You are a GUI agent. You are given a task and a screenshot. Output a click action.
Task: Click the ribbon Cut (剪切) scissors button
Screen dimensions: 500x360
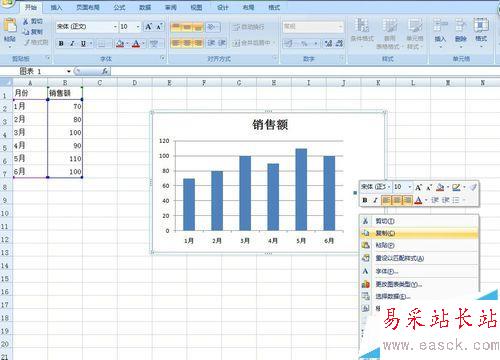(33, 22)
